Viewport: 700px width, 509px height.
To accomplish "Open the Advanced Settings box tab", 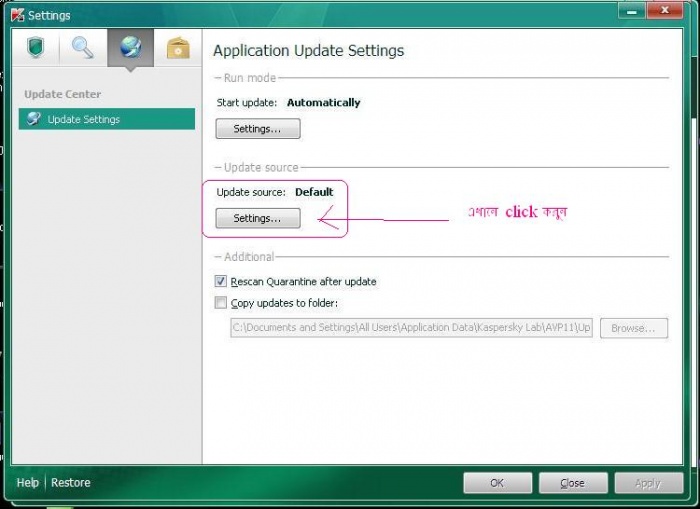I will point(178,48).
